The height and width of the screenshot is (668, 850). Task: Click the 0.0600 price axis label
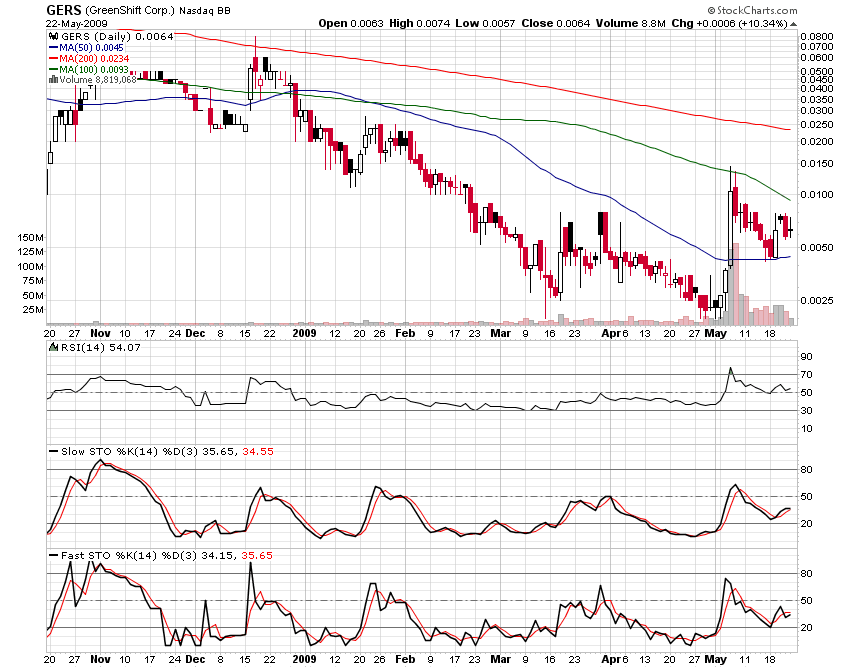coord(816,58)
